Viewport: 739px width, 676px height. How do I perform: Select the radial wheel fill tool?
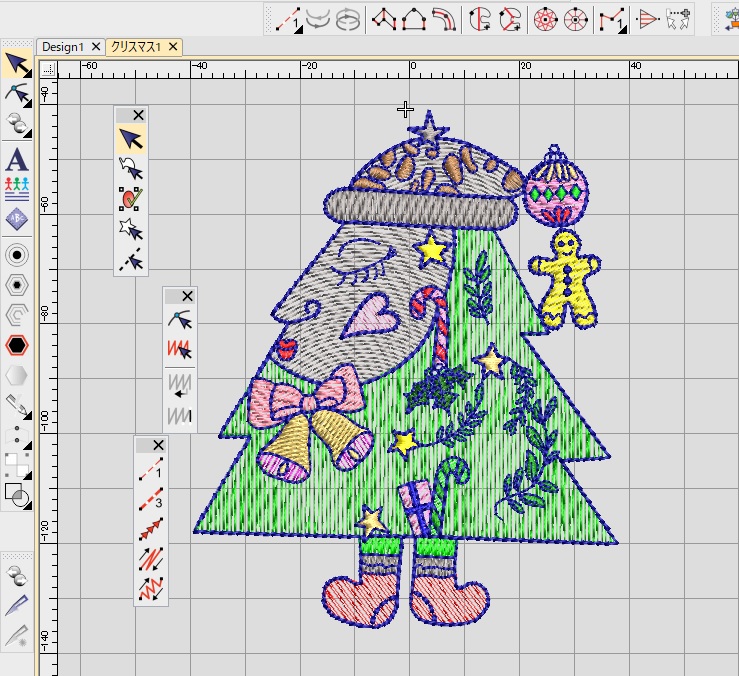point(575,20)
